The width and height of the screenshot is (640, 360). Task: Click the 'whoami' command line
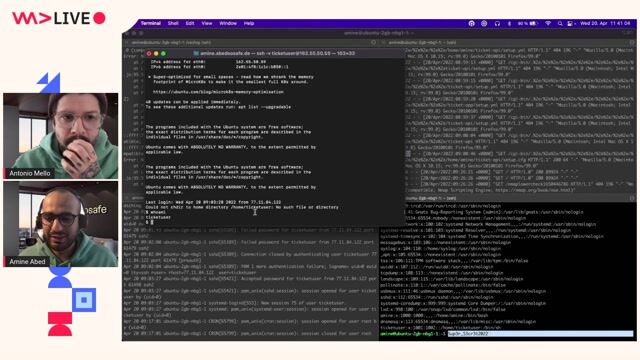(x=156, y=212)
